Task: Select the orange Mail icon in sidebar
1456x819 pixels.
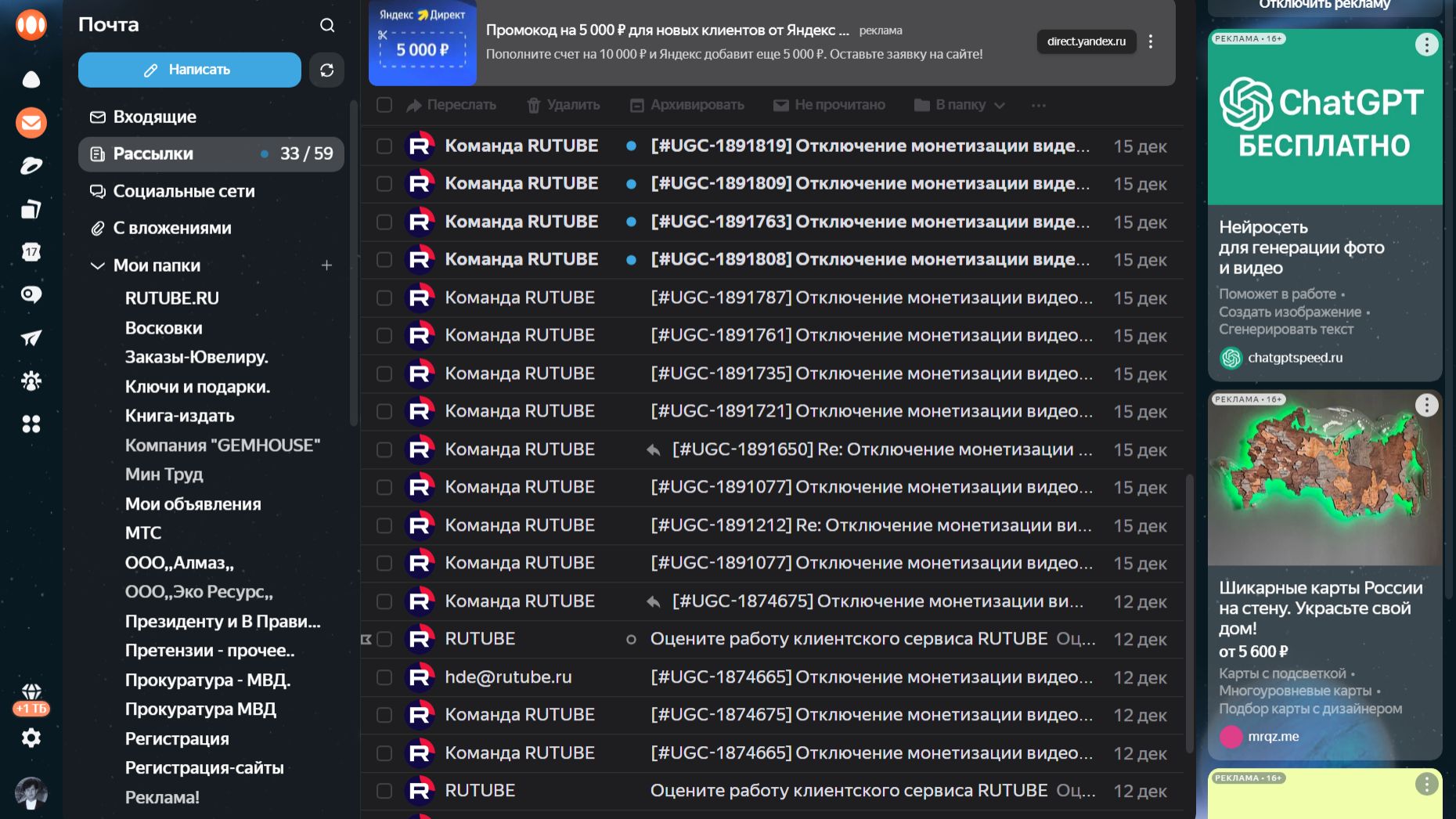Action: (31, 123)
